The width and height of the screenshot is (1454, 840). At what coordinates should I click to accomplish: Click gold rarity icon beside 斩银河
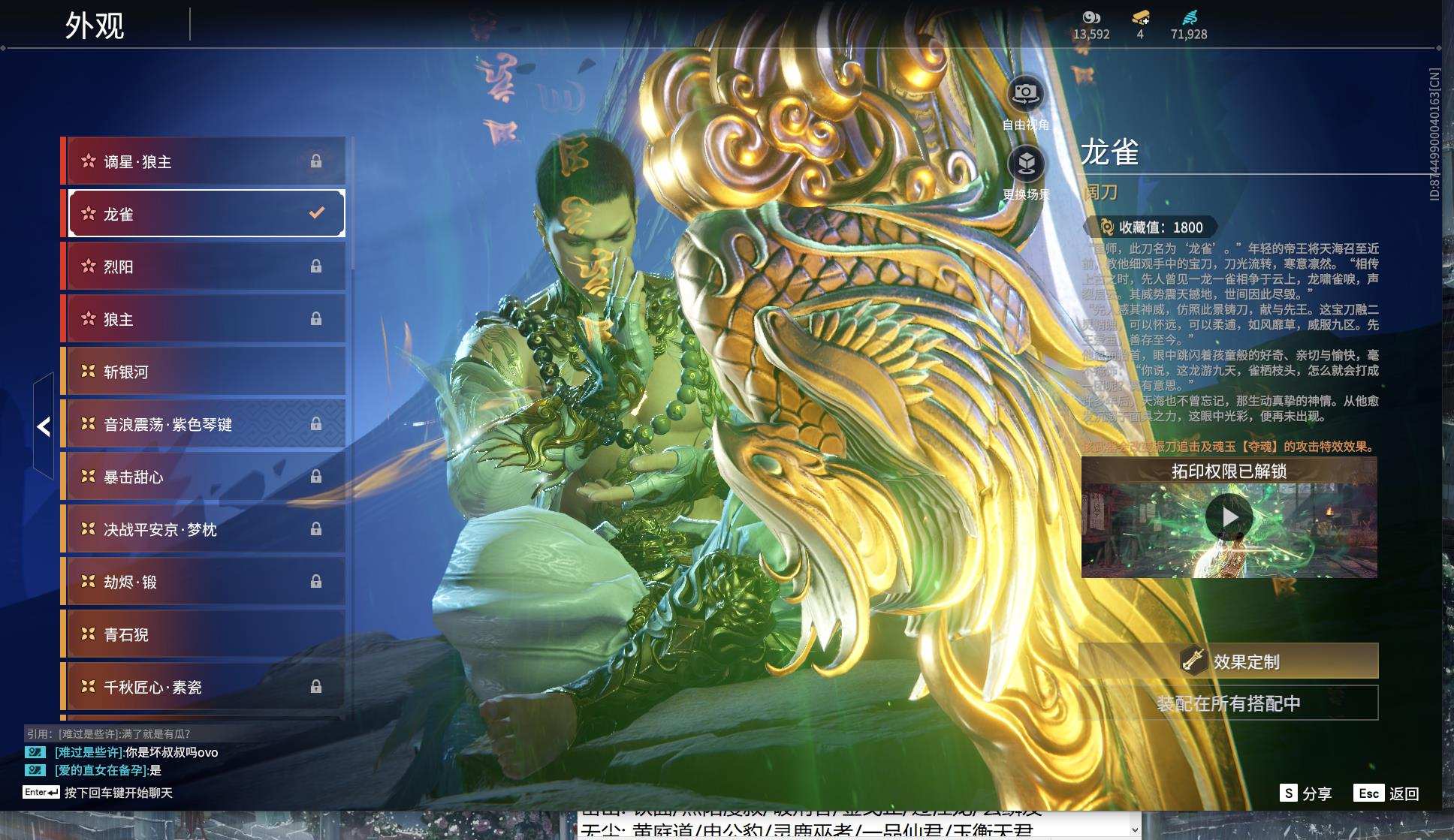click(89, 372)
